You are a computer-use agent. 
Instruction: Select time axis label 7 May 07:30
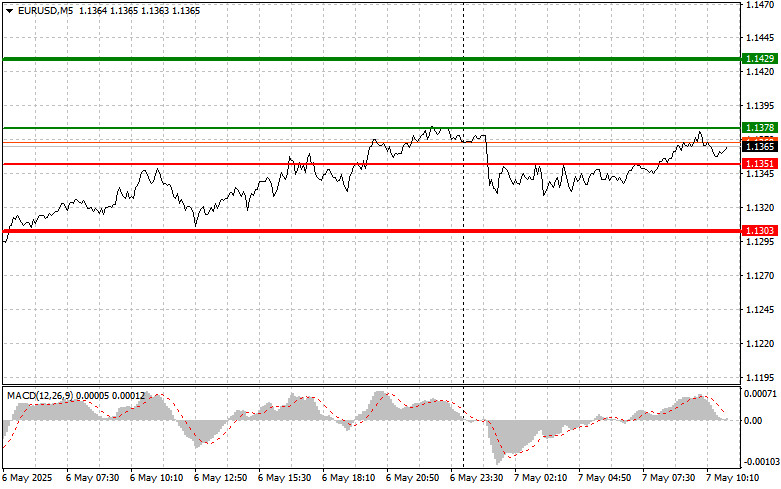(668, 478)
